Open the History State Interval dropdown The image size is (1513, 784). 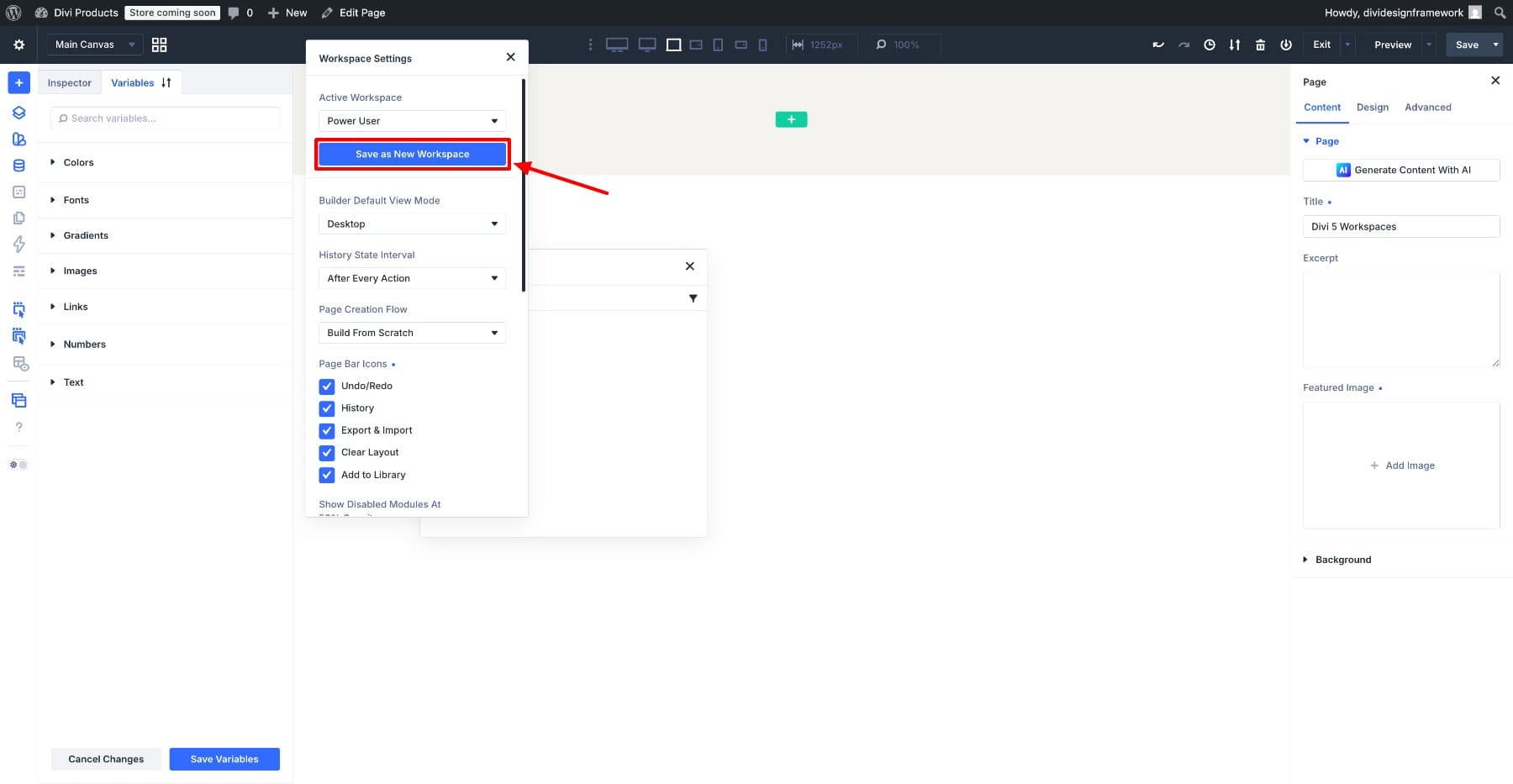coord(412,278)
